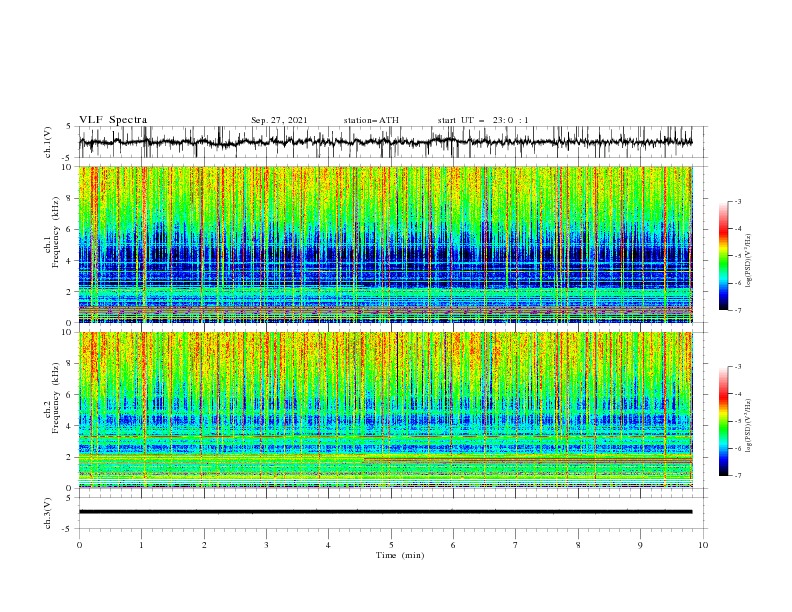Click time axis tick label "2"

tap(204, 545)
